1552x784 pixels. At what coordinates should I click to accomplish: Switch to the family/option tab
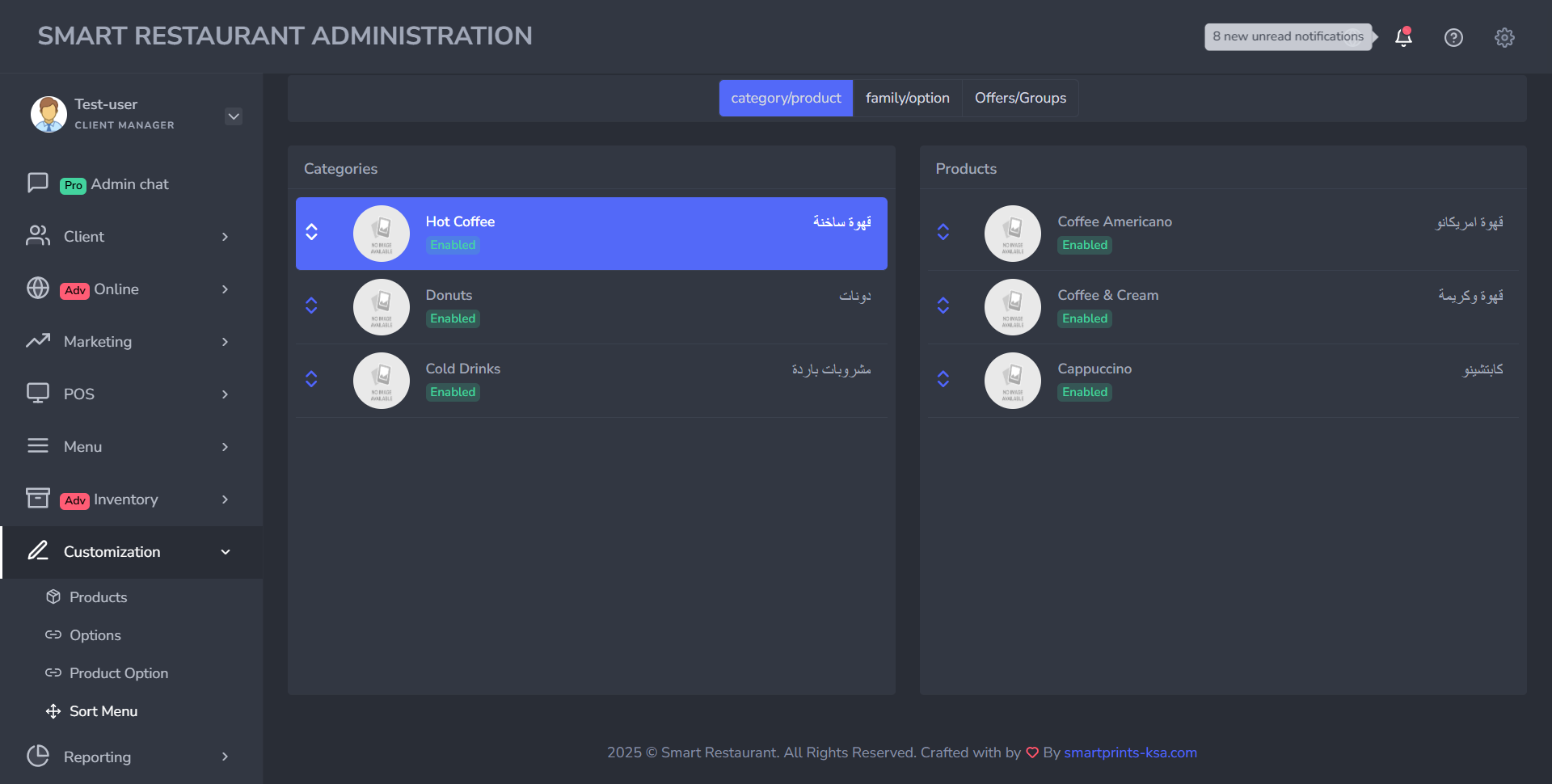click(907, 98)
